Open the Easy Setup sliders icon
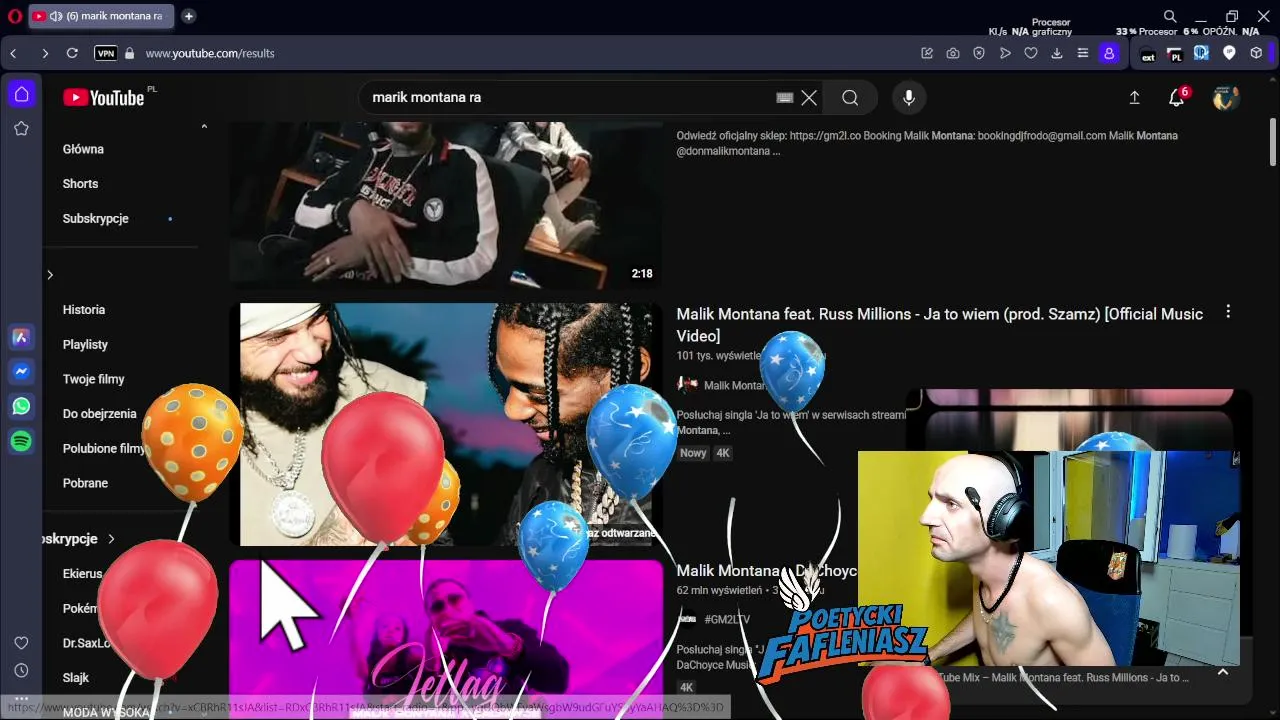Screen dimensions: 1280x720 coord(1082,53)
